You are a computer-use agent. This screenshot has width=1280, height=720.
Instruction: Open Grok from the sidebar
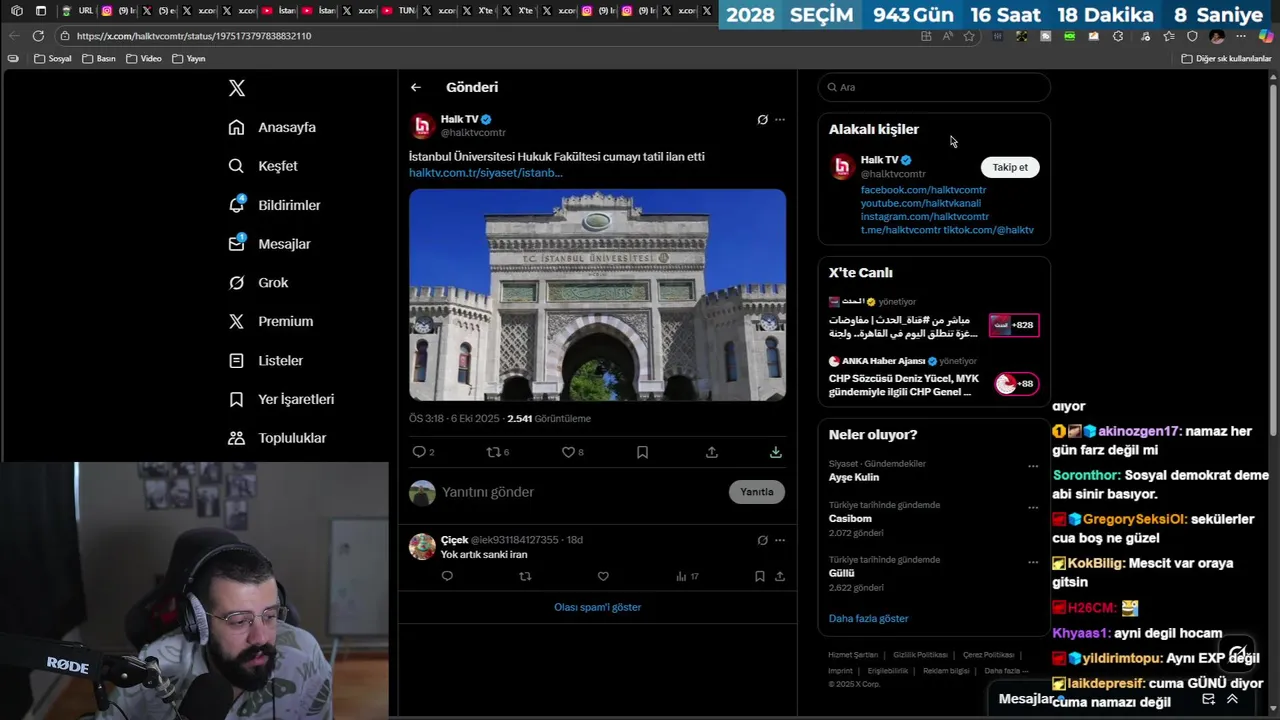coord(258,283)
